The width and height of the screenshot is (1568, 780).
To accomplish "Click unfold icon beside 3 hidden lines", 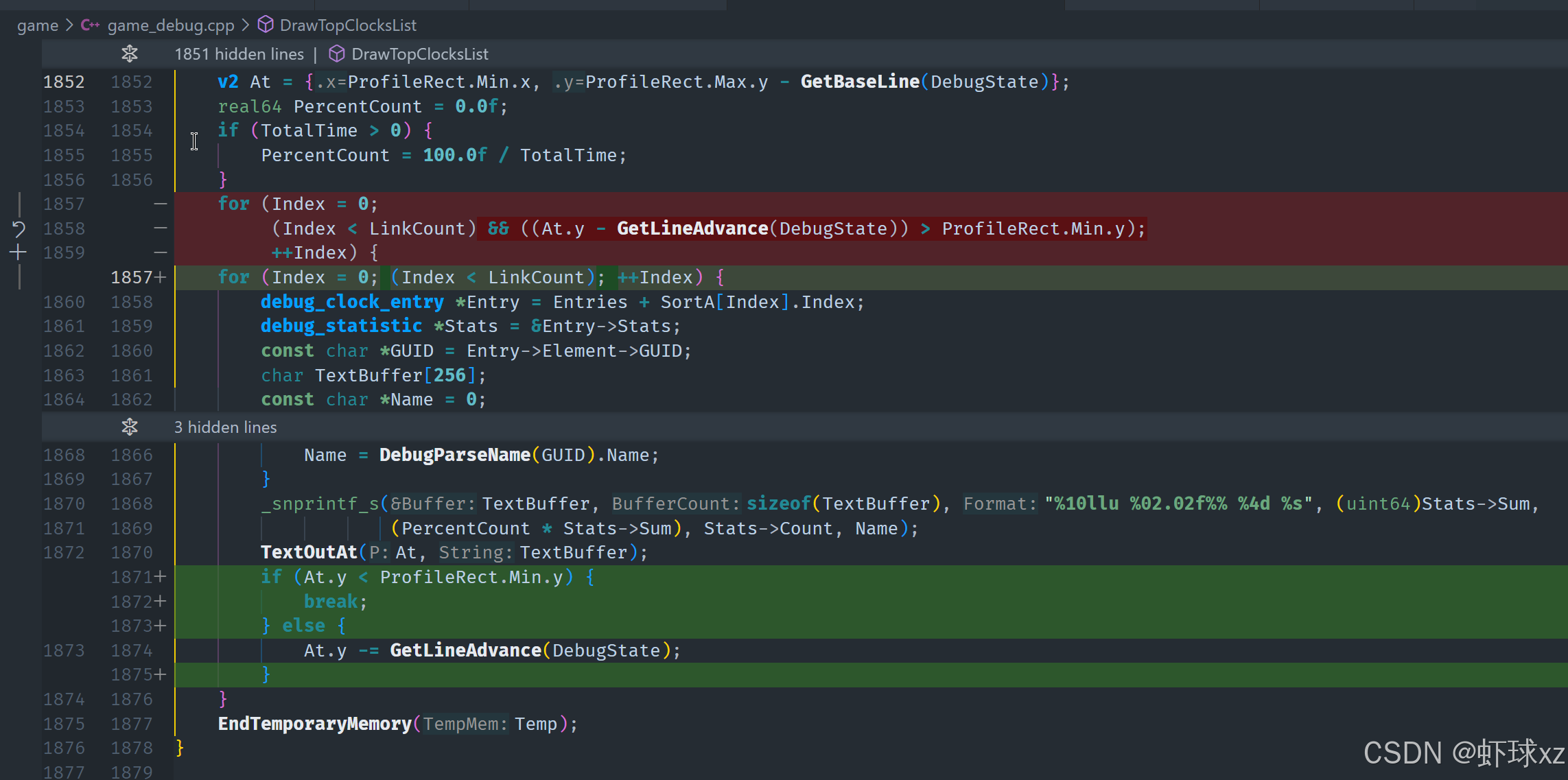I will [x=130, y=427].
